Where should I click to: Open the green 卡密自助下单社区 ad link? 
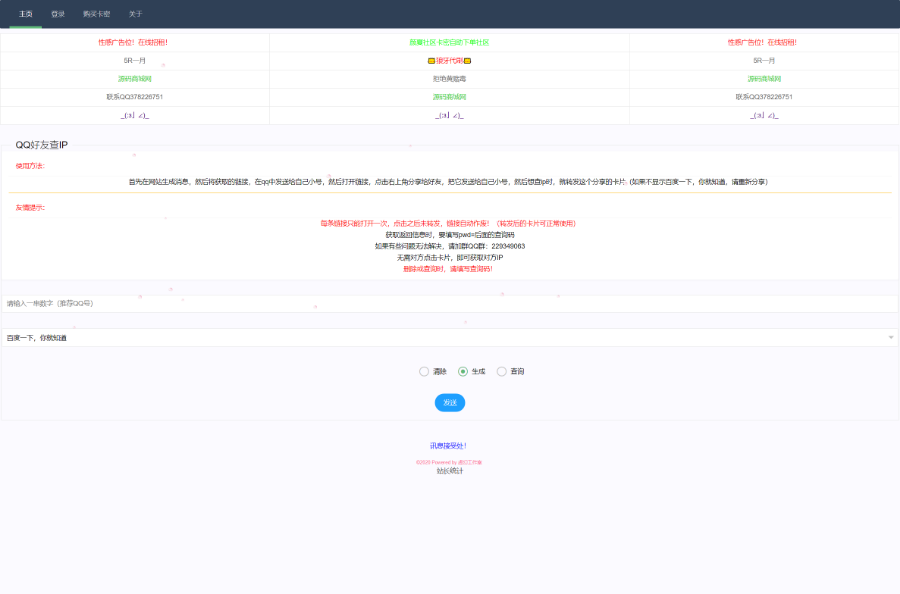click(x=449, y=42)
